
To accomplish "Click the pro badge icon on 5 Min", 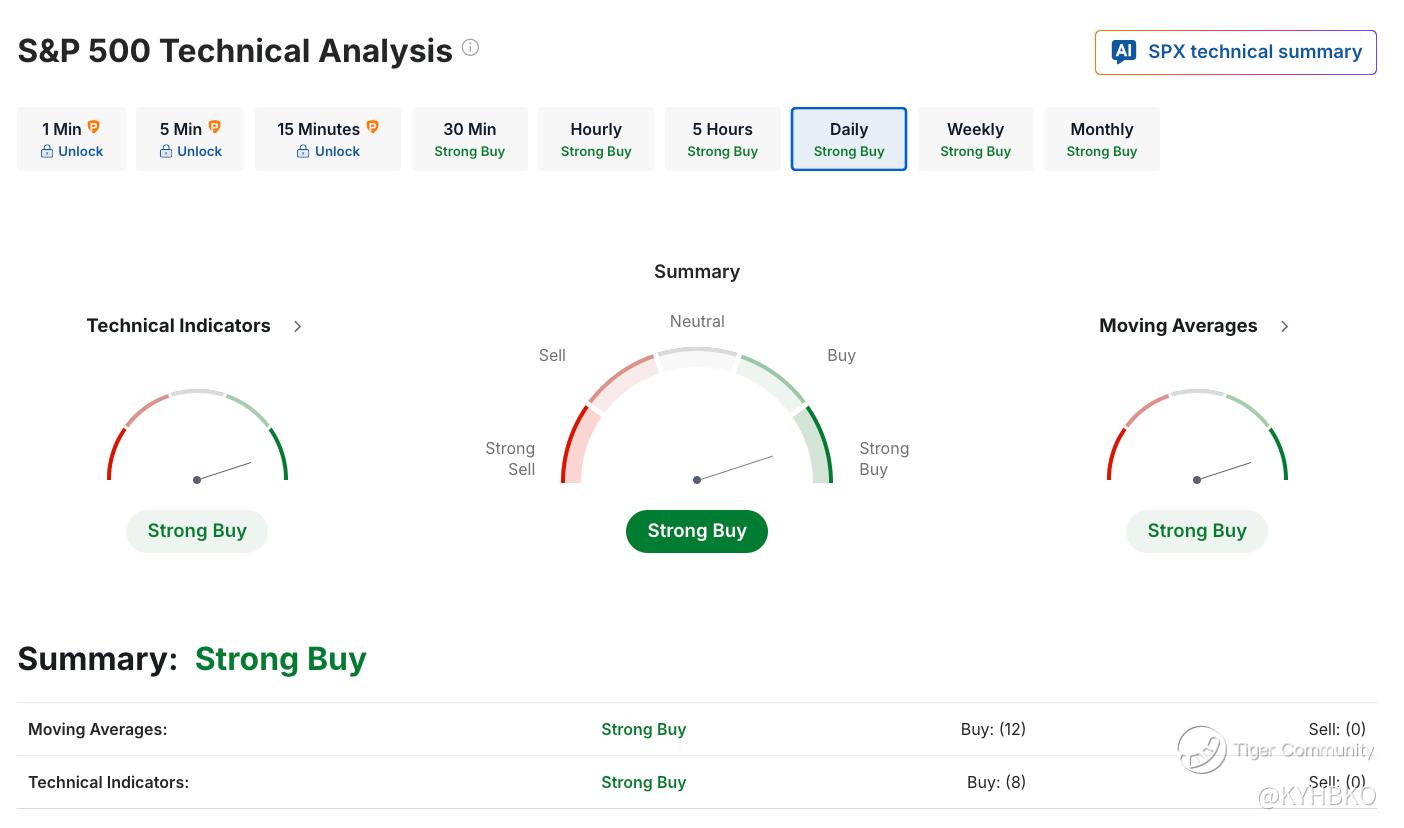I will pyautogui.click(x=214, y=127).
